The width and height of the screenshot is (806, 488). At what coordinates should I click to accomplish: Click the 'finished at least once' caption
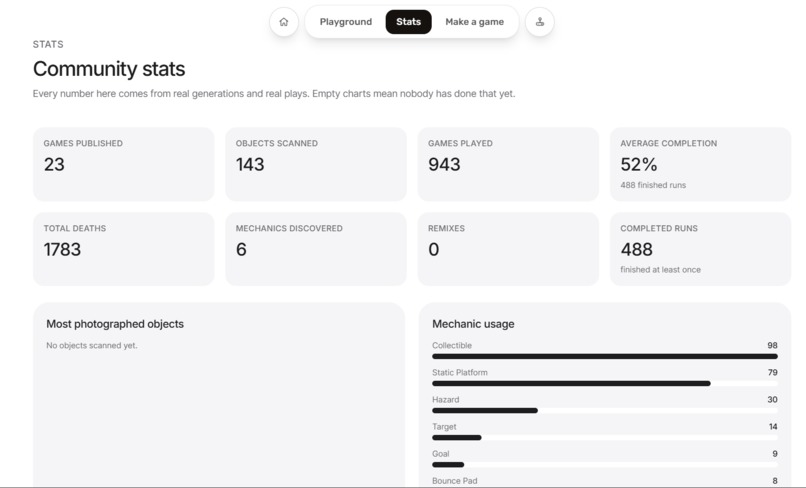(x=660, y=269)
